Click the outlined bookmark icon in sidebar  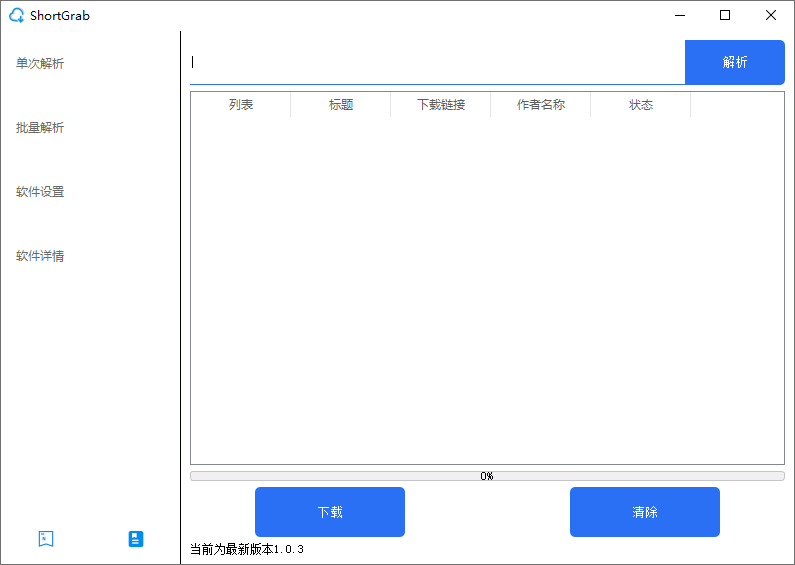click(x=46, y=538)
